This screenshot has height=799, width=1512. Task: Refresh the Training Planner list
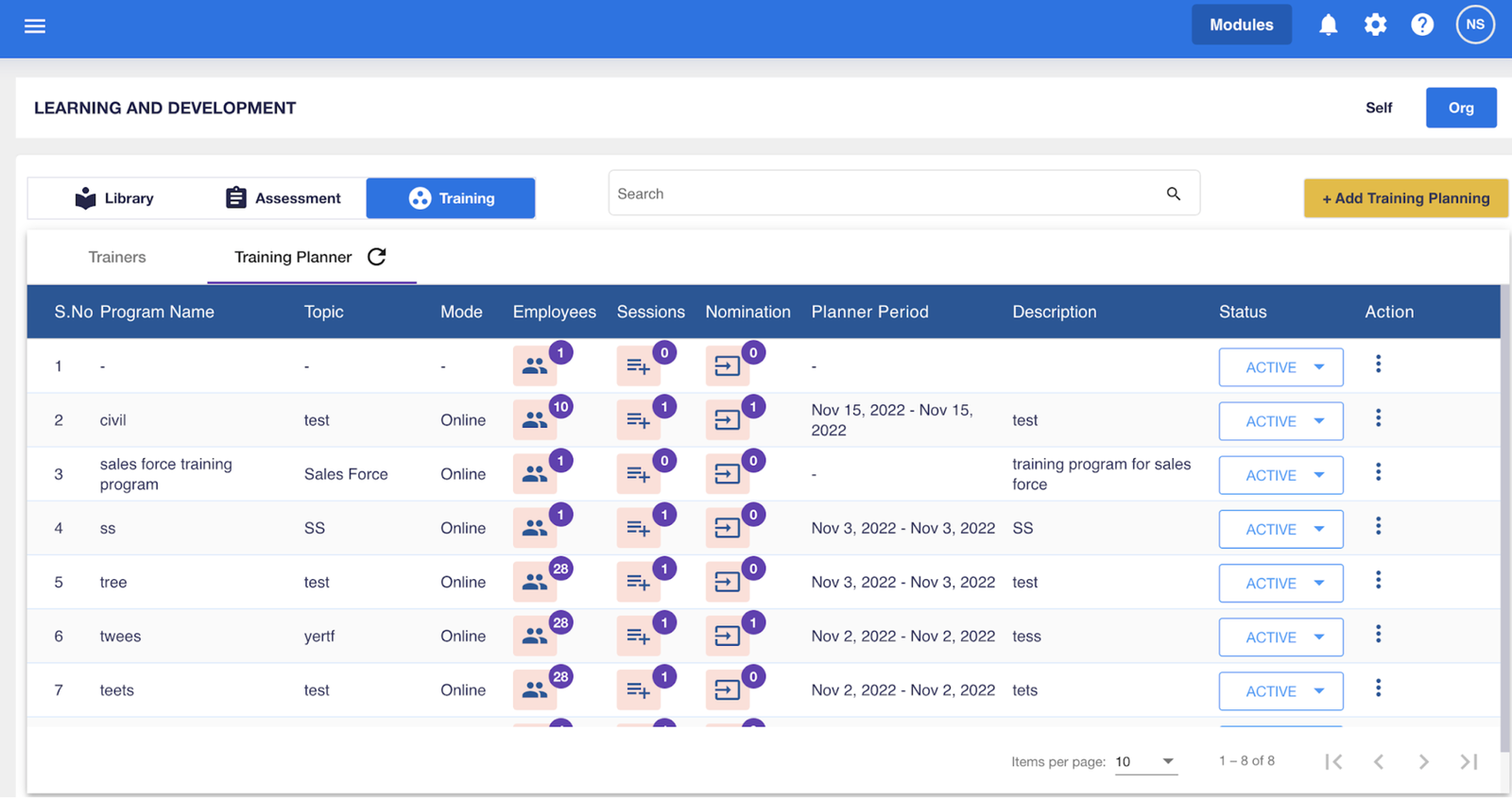[x=377, y=257]
